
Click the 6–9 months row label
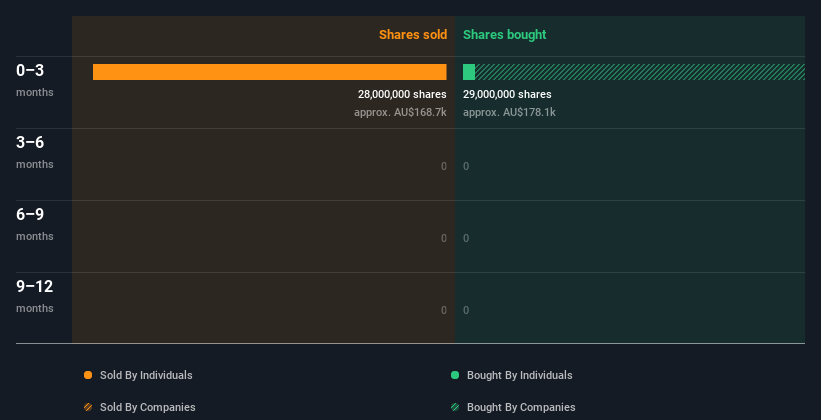pos(35,224)
